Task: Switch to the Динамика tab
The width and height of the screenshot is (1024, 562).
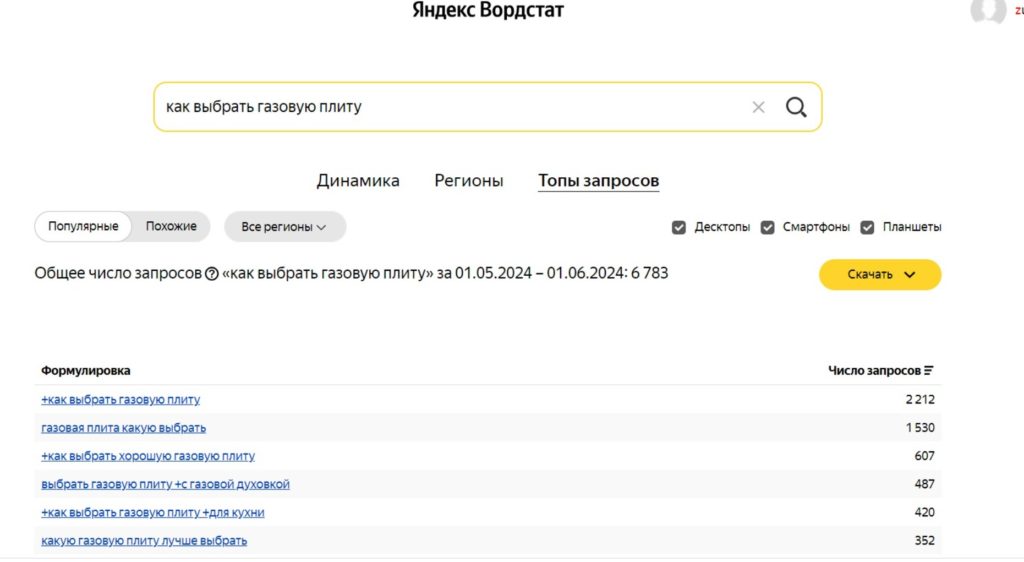Action: tap(358, 181)
